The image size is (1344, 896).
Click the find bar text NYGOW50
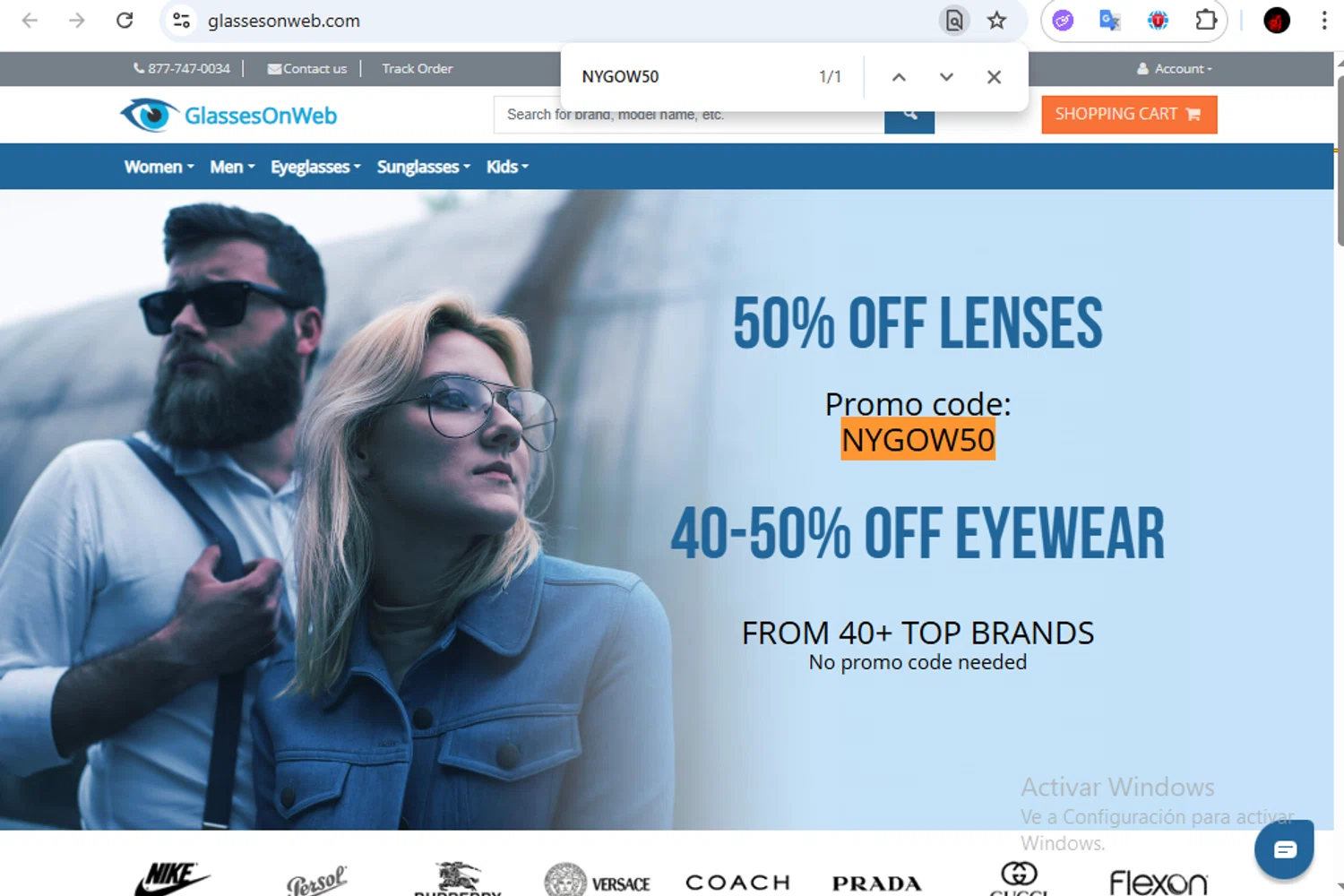point(620,77)
